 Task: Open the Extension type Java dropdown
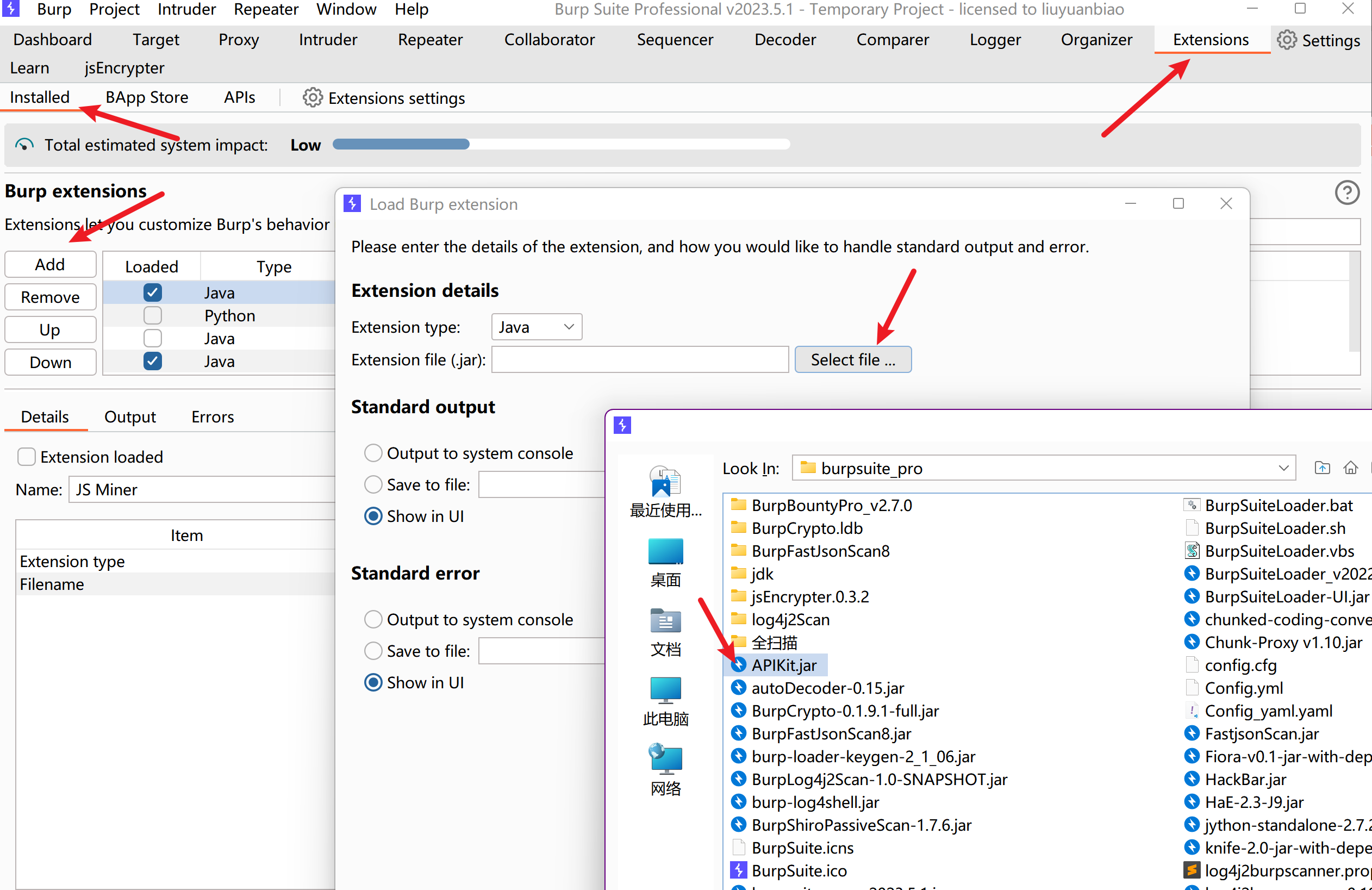[x=536, y=327]
